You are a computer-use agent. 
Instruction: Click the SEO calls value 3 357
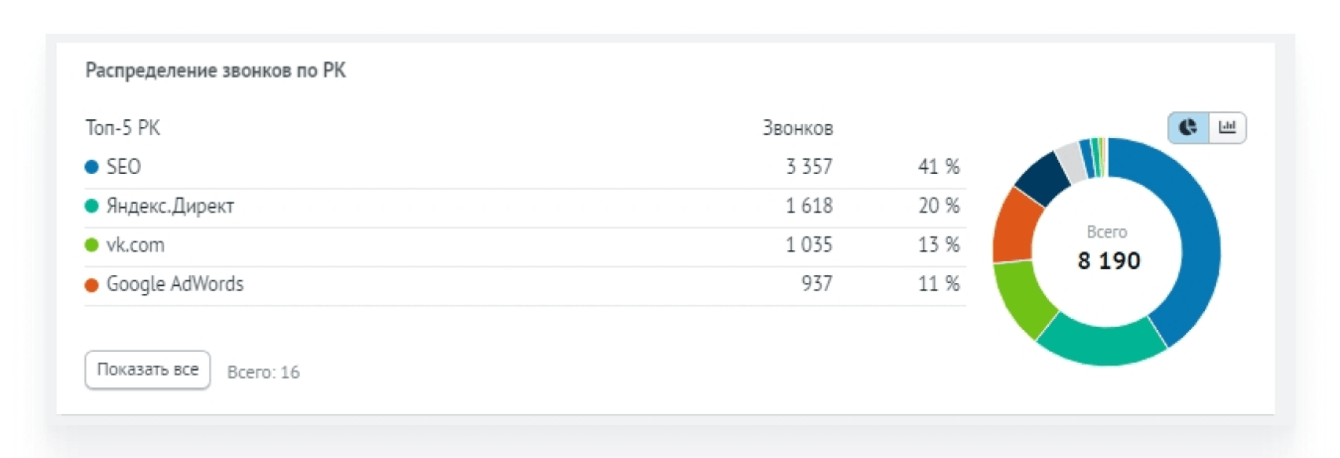808,168
